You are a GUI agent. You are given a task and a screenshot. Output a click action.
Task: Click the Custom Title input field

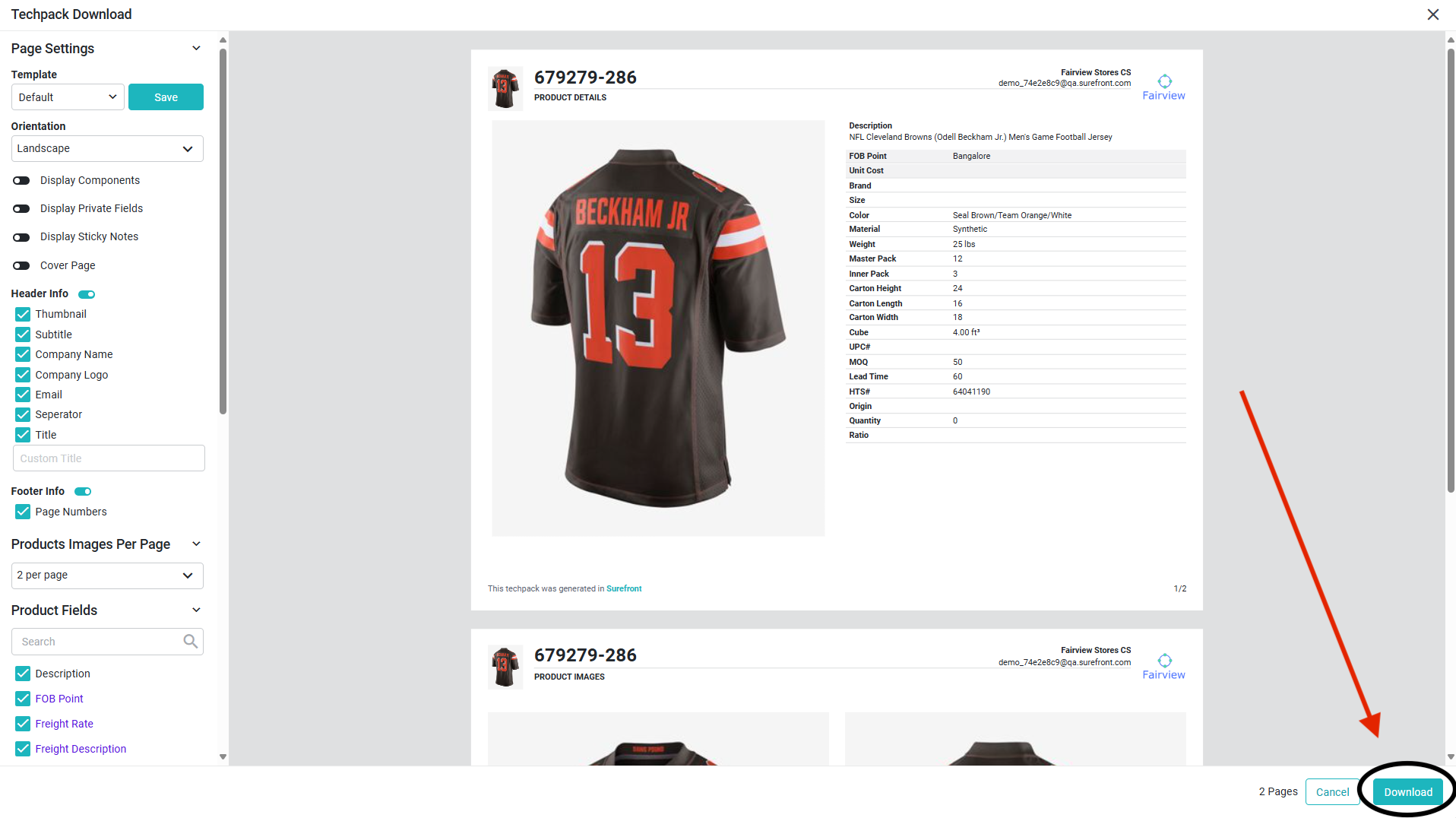tap(109, 458)
